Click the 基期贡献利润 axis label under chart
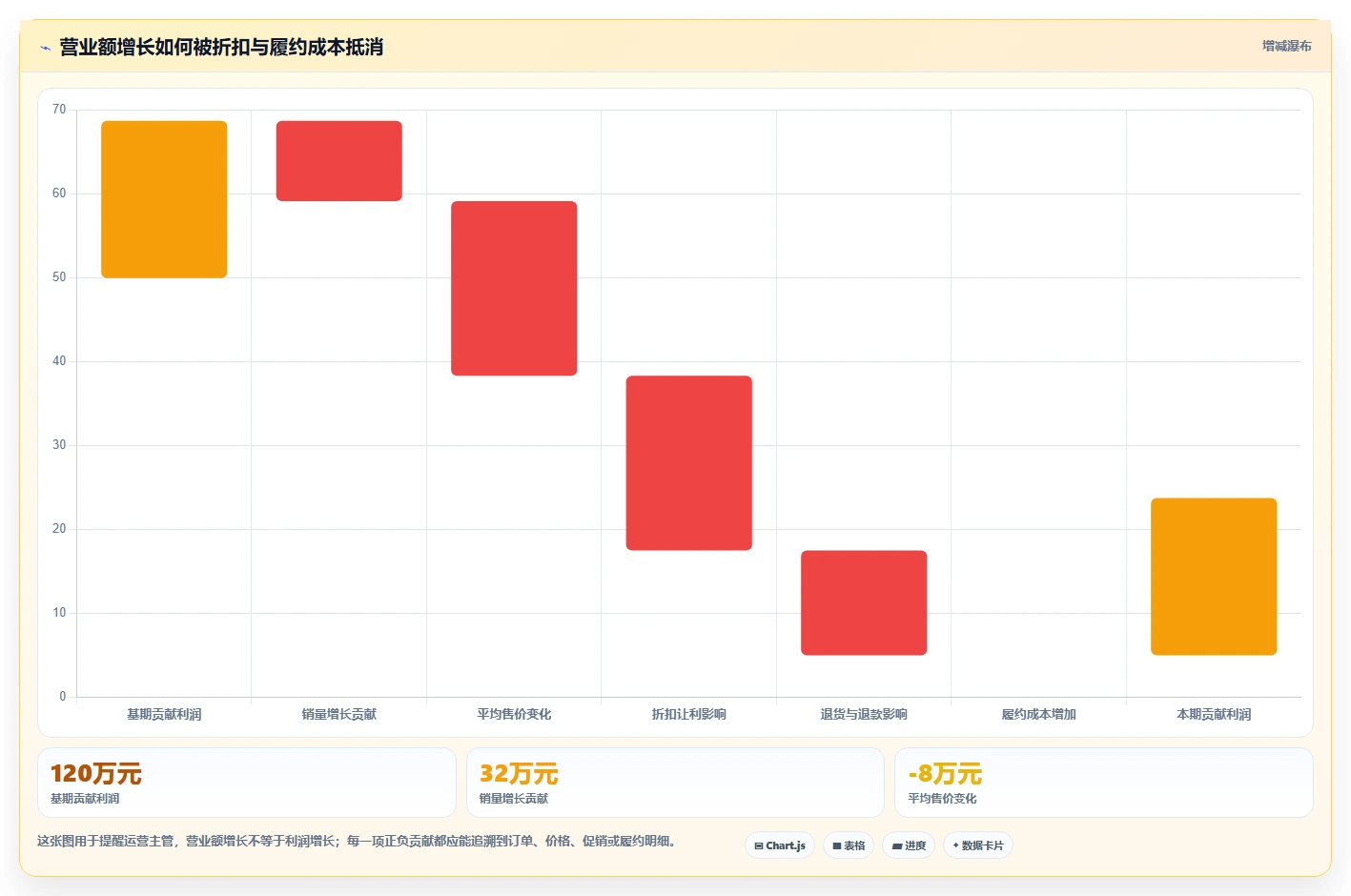The height and width of the screenshot is (896, 1351). [164, 714]
